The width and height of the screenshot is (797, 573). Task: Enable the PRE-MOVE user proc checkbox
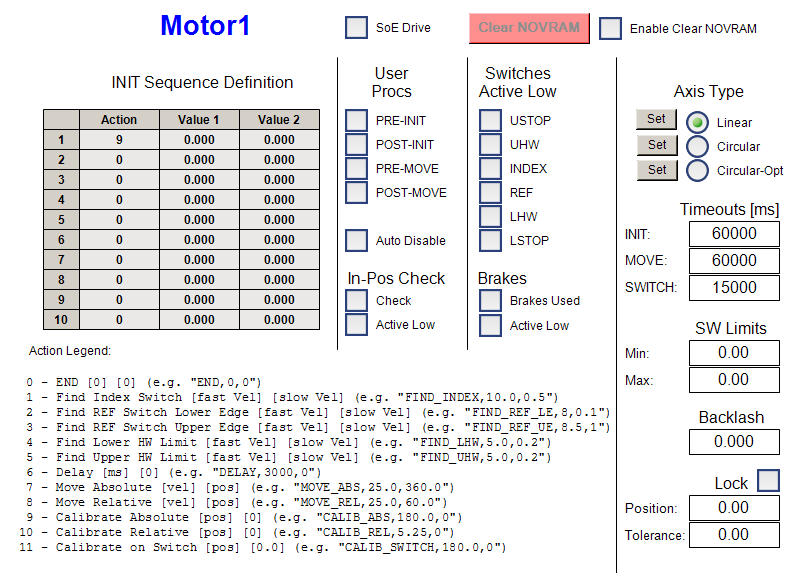[x=356, y=168]
